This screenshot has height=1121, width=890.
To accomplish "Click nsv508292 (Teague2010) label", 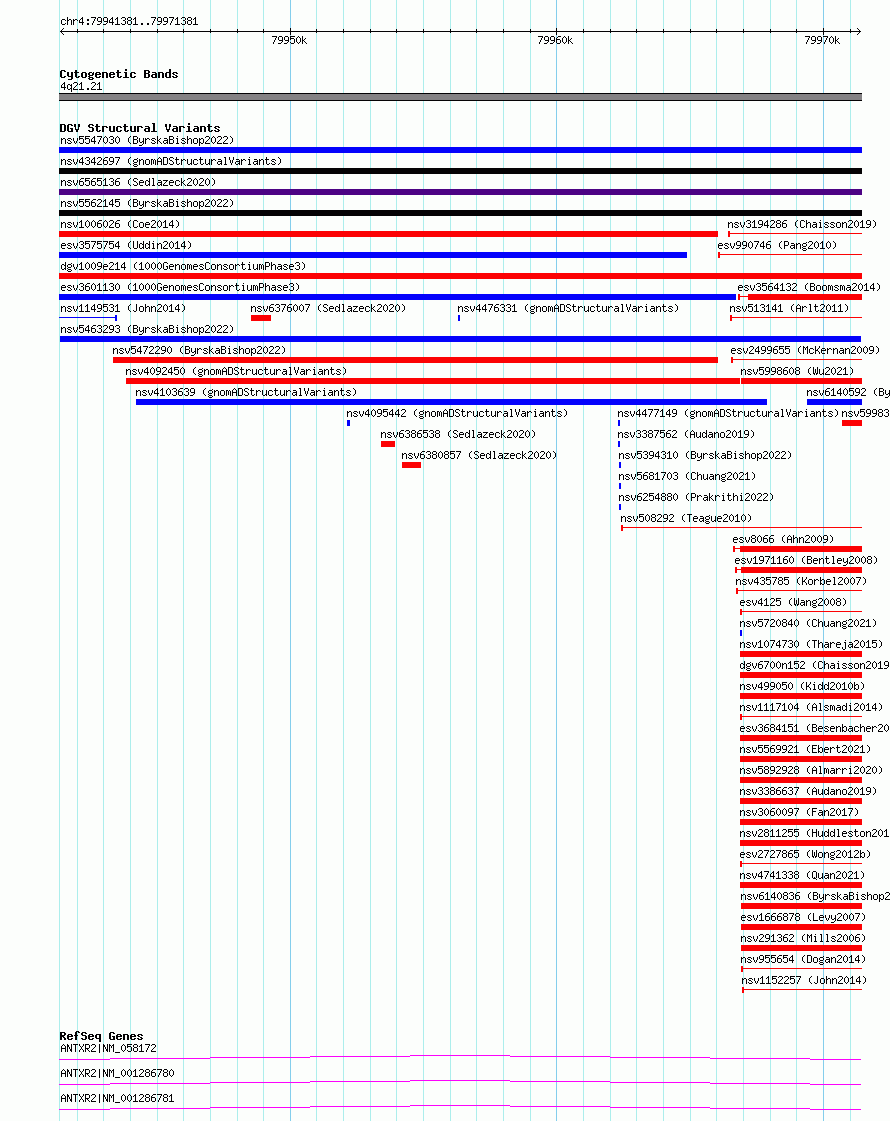I will tap(686, 518).
